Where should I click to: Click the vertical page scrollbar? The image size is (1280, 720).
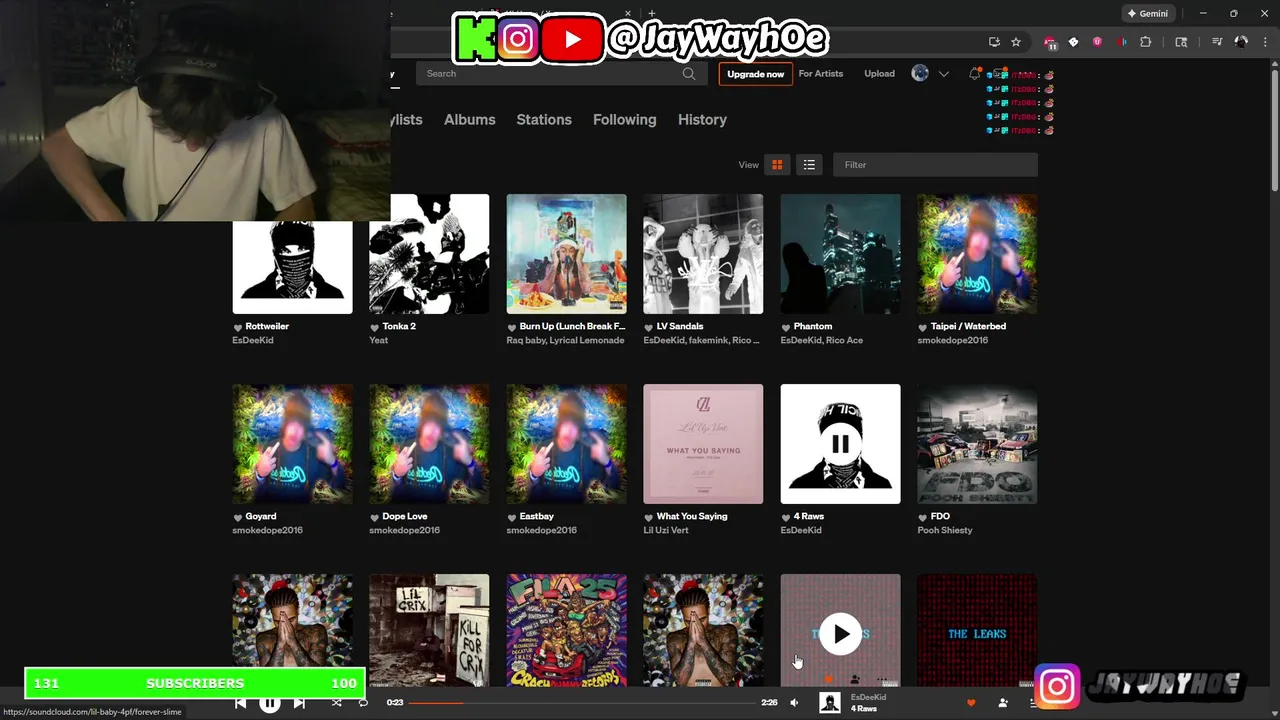click(x=1274, y=130)
